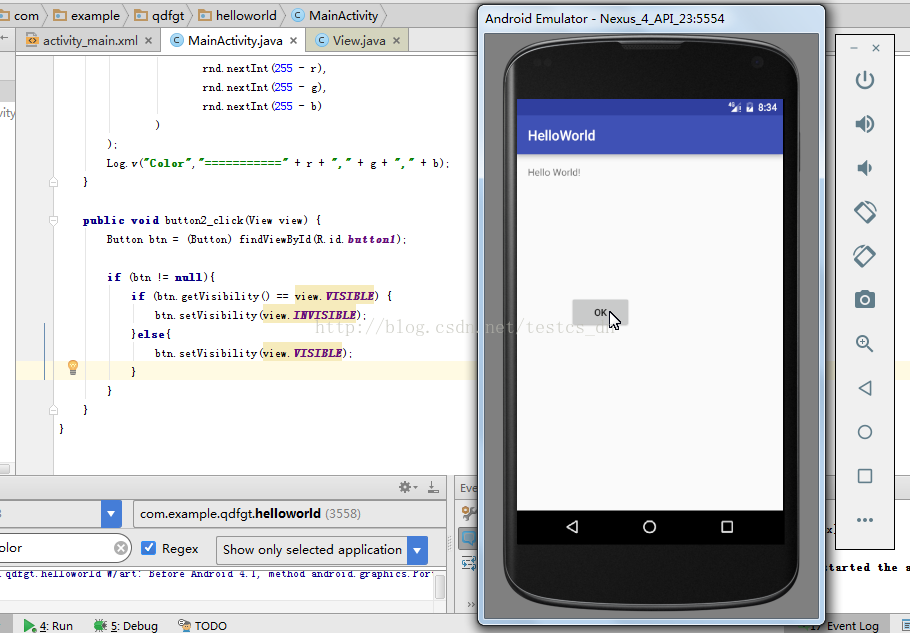The image size is (910, 633).
Task: Open the TODO tool window
Action: coord(203,625)
